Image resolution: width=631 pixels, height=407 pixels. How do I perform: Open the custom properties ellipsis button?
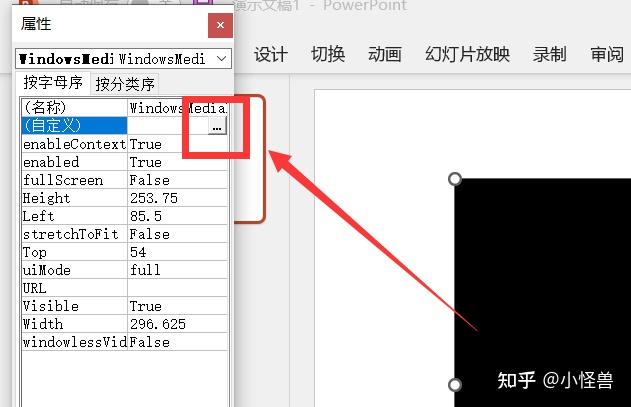(x=217, y=126)
